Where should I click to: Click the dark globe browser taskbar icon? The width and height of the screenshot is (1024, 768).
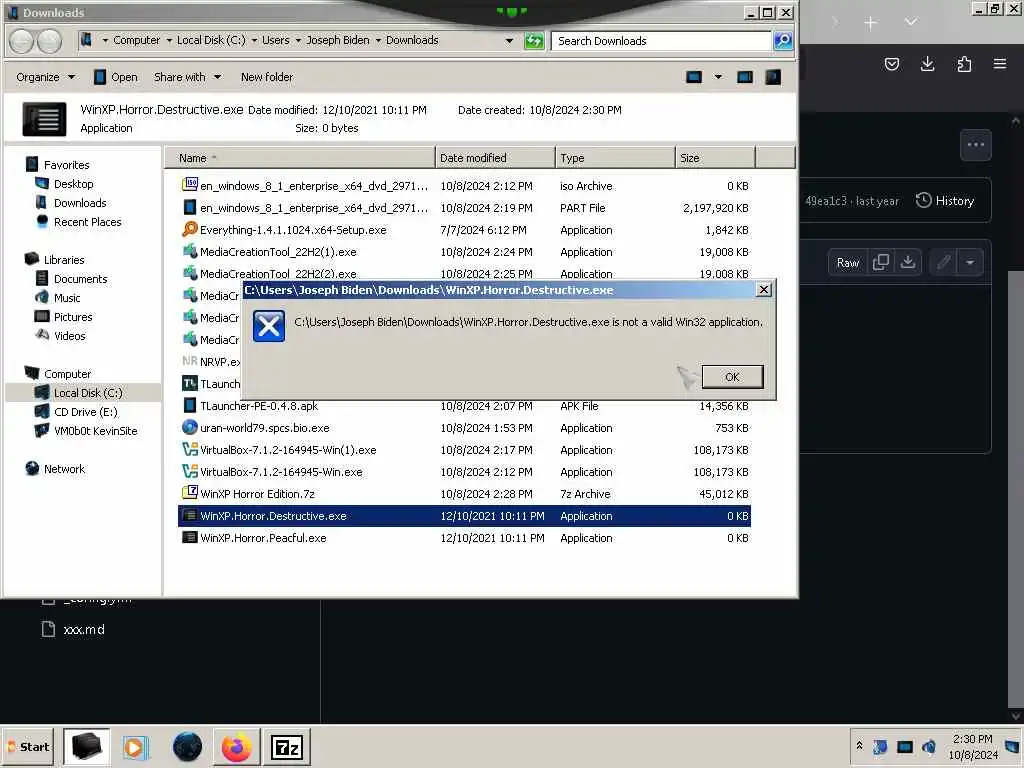click(187, 747)
